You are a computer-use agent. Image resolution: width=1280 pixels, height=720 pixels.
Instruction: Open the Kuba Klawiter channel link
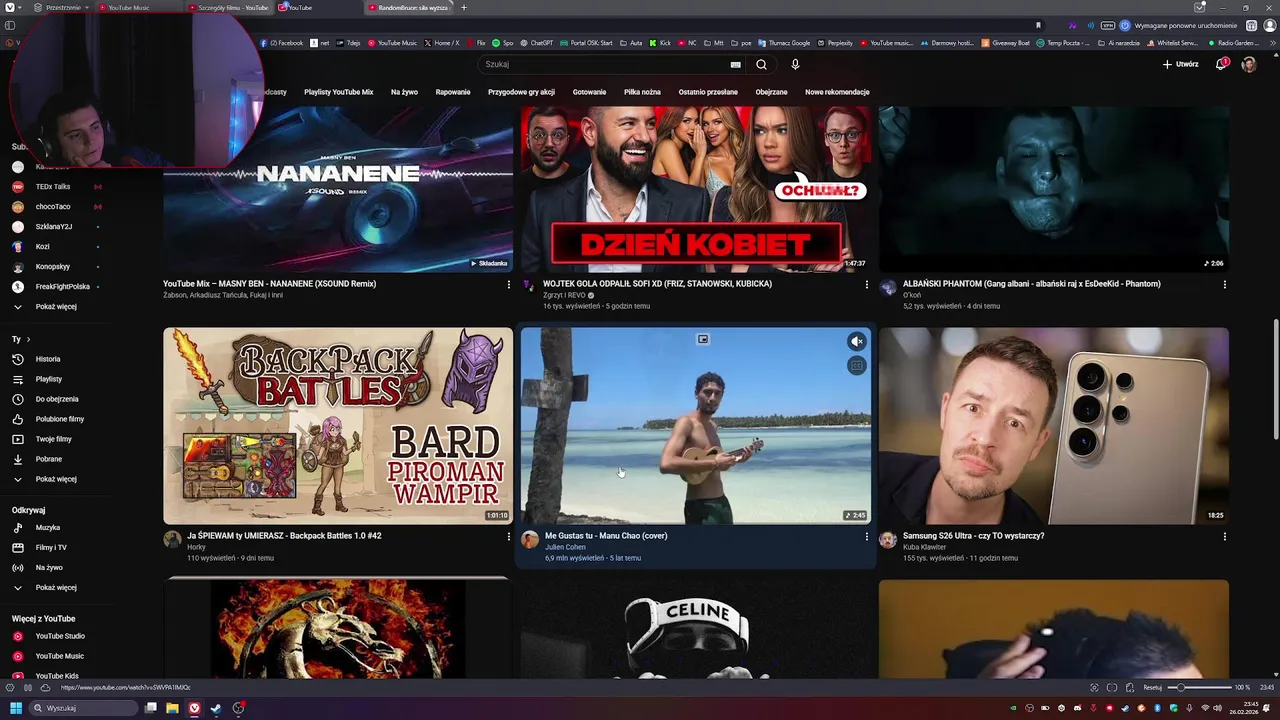[x=924, y=547]
